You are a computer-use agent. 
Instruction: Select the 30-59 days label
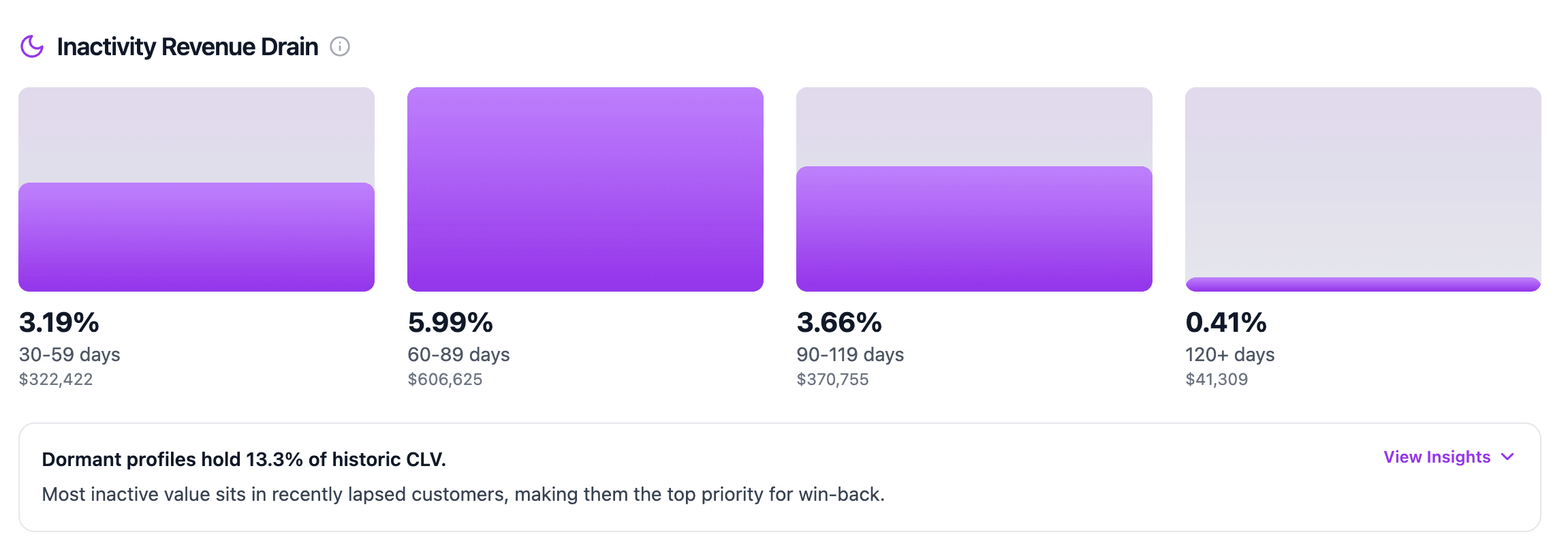point(69,354)
